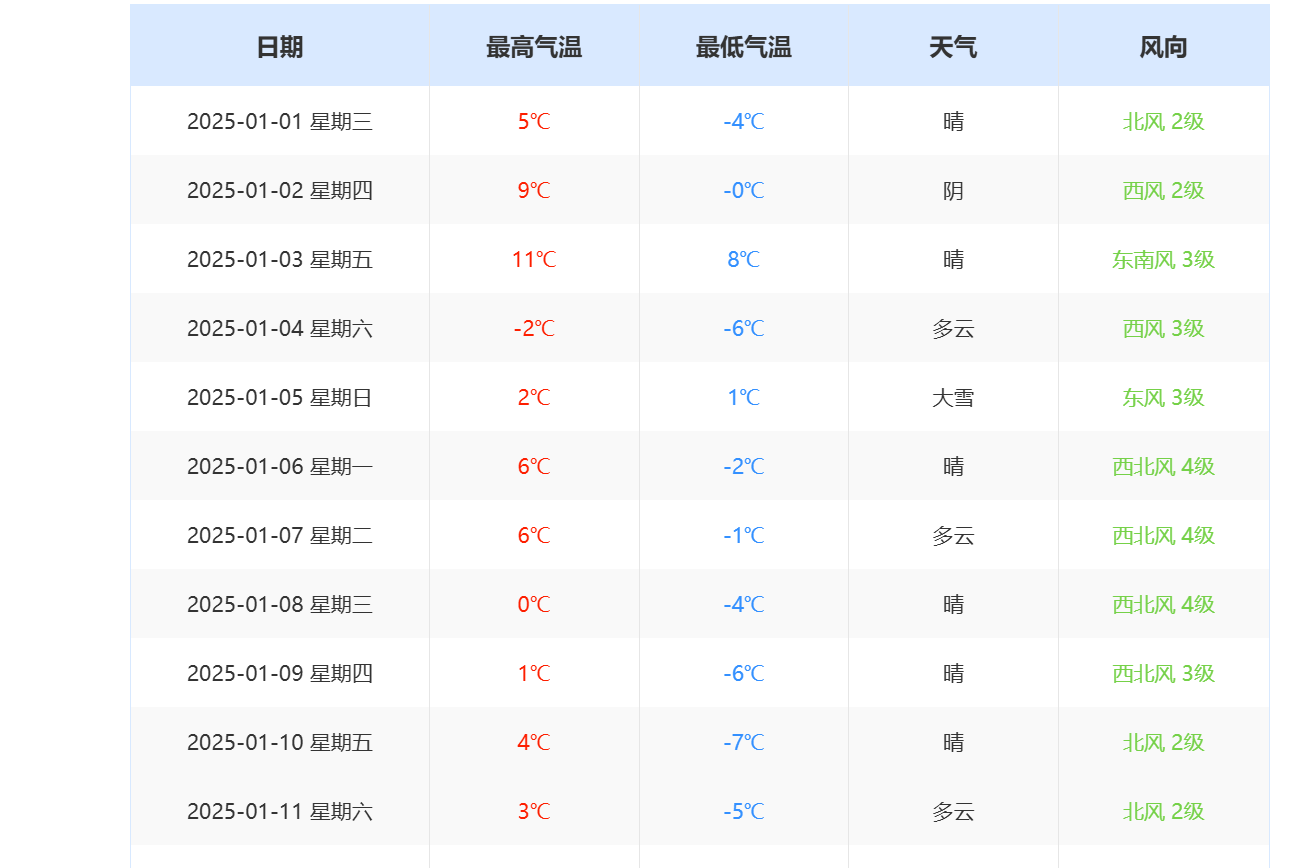Click low temperature 1℃ for 2025-01-05
This screenshot has height=868, width=1291.
click(744, 397)
